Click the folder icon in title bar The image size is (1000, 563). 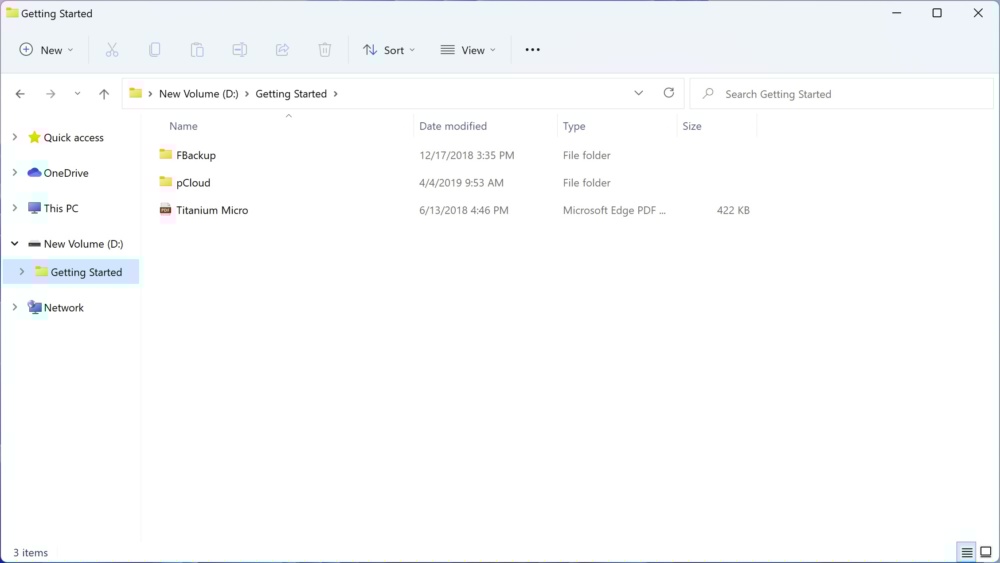click(x=12, y=13)
